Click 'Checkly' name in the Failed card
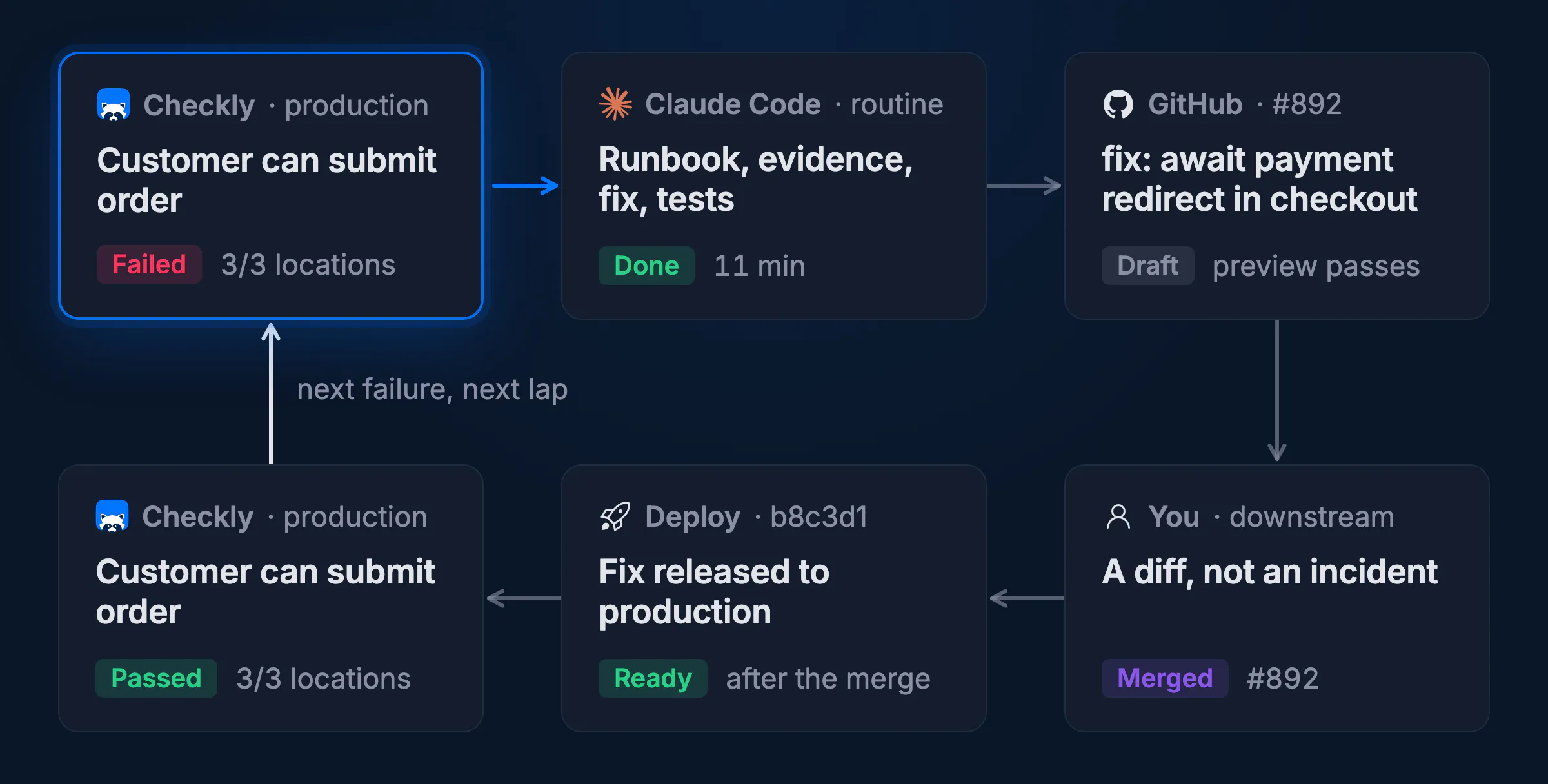Image resolution: width=1548 pixels, height=784 pixels. (199, 106)
